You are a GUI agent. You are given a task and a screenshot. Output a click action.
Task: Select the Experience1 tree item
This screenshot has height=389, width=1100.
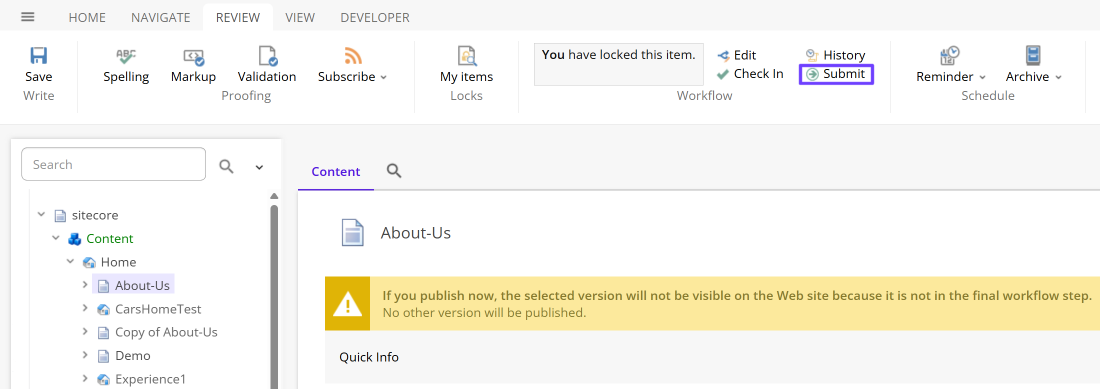coord(141,379)
